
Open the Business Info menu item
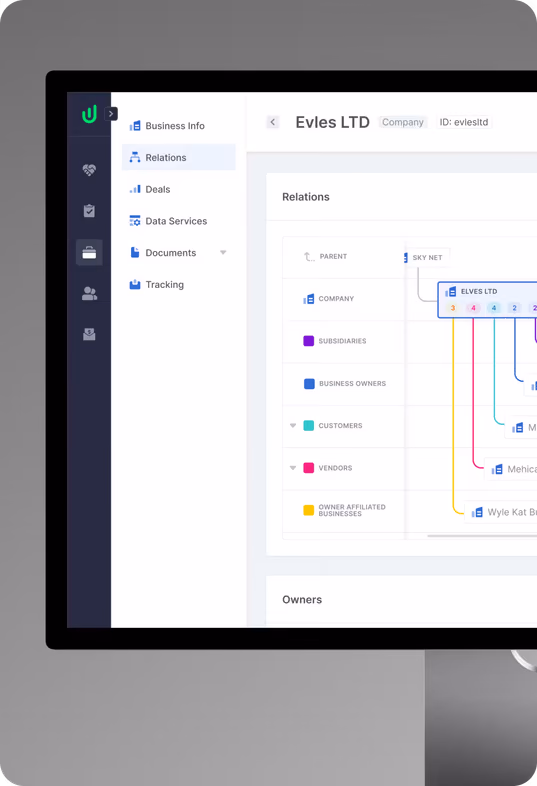click(x=178, y=126)
